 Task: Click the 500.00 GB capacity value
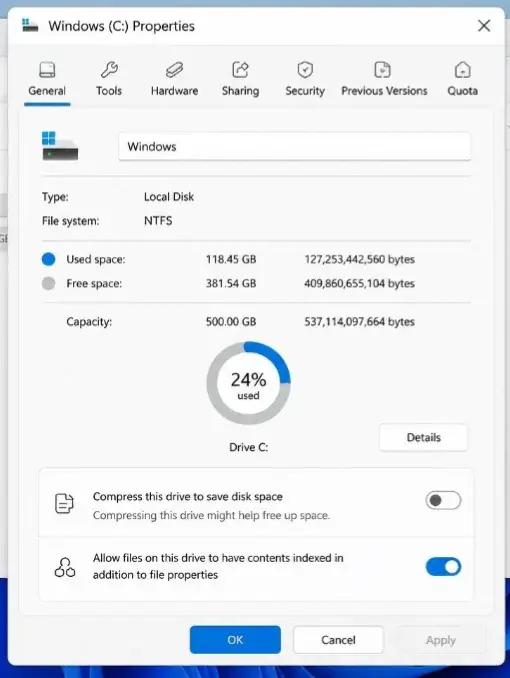click(x=231, y=322)
